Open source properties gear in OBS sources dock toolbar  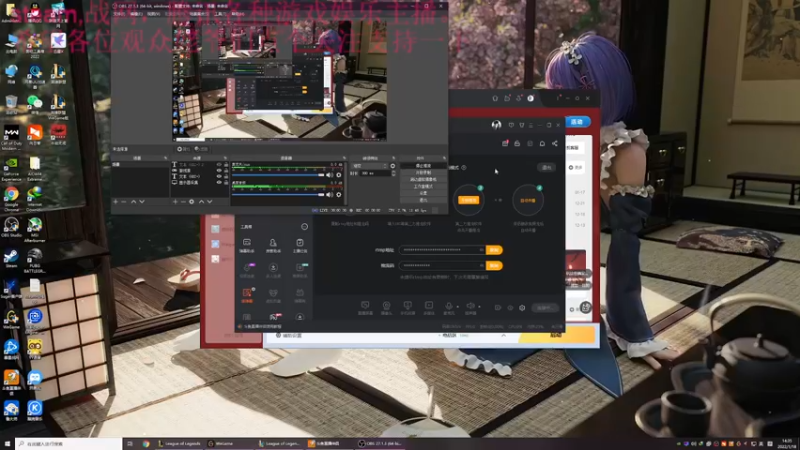(192, 202)
